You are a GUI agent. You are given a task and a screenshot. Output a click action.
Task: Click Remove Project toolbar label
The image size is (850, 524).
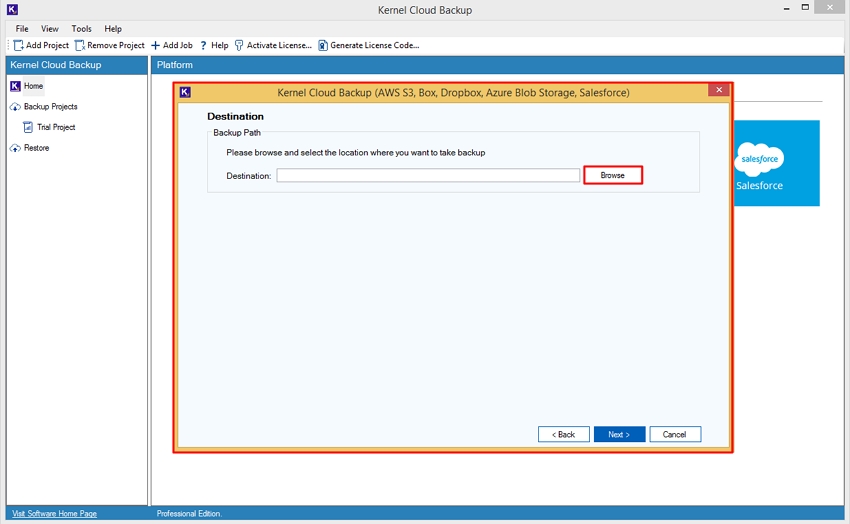(x=115, y=46)
